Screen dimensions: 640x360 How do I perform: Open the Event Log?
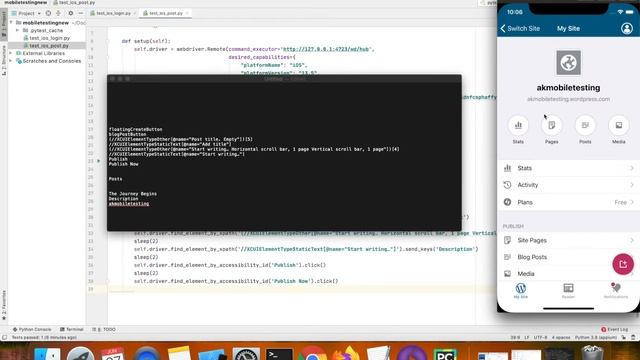point(614,329)
